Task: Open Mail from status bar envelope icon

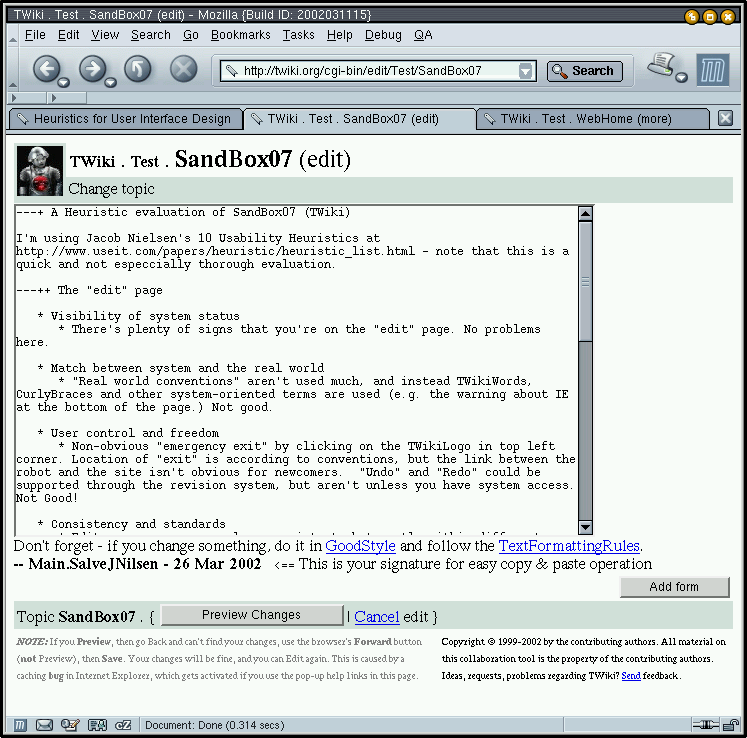Action: point(44,725)
